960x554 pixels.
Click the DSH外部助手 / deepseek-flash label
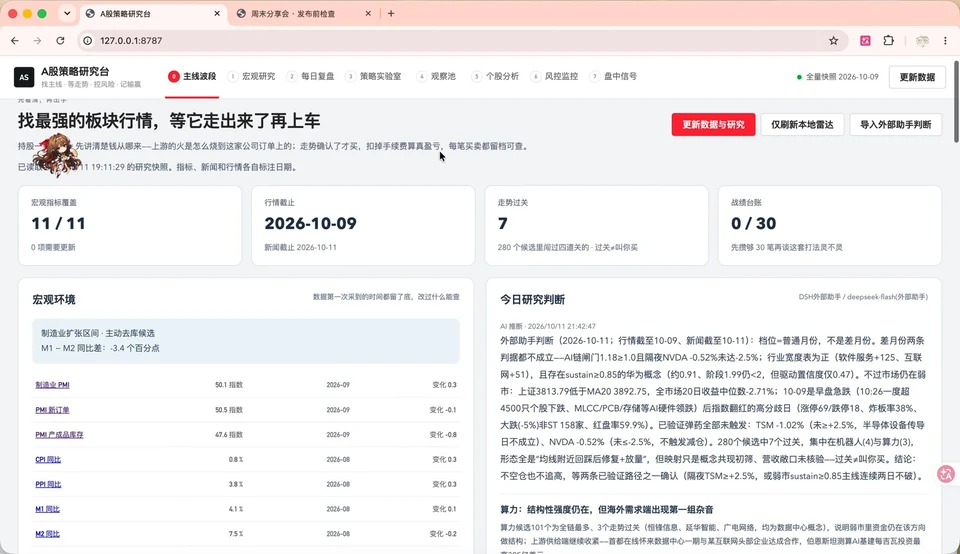pos(863,297)
